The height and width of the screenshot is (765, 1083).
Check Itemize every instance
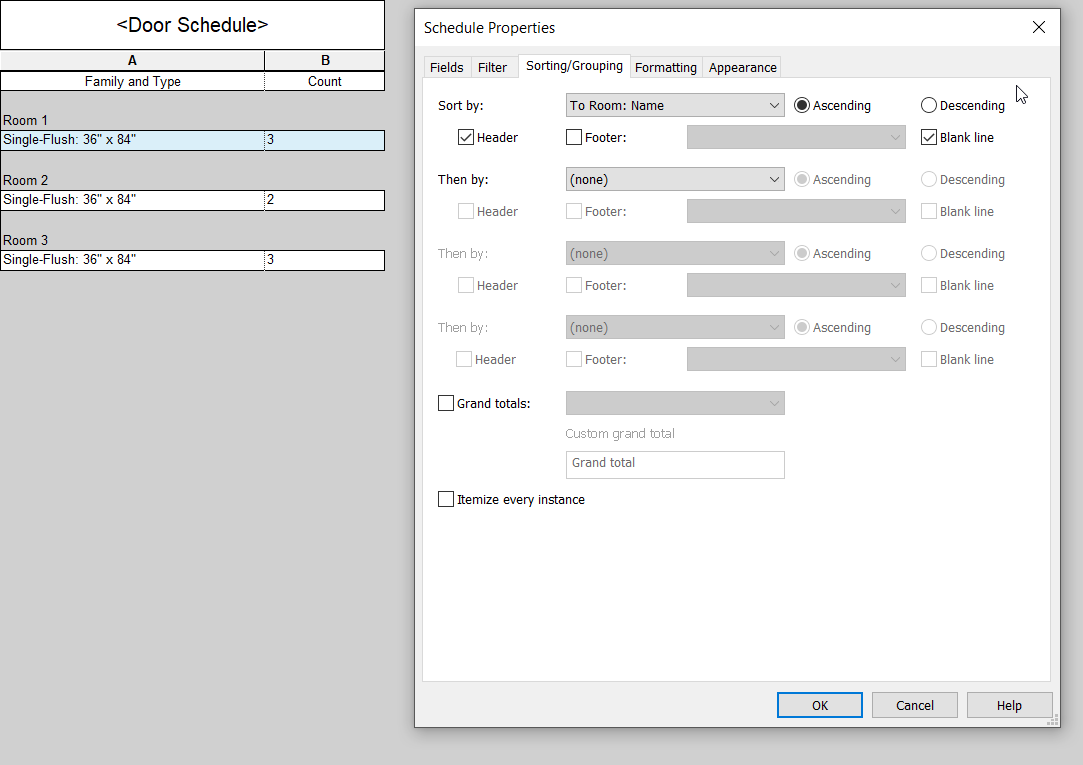(x=446, y=499)
